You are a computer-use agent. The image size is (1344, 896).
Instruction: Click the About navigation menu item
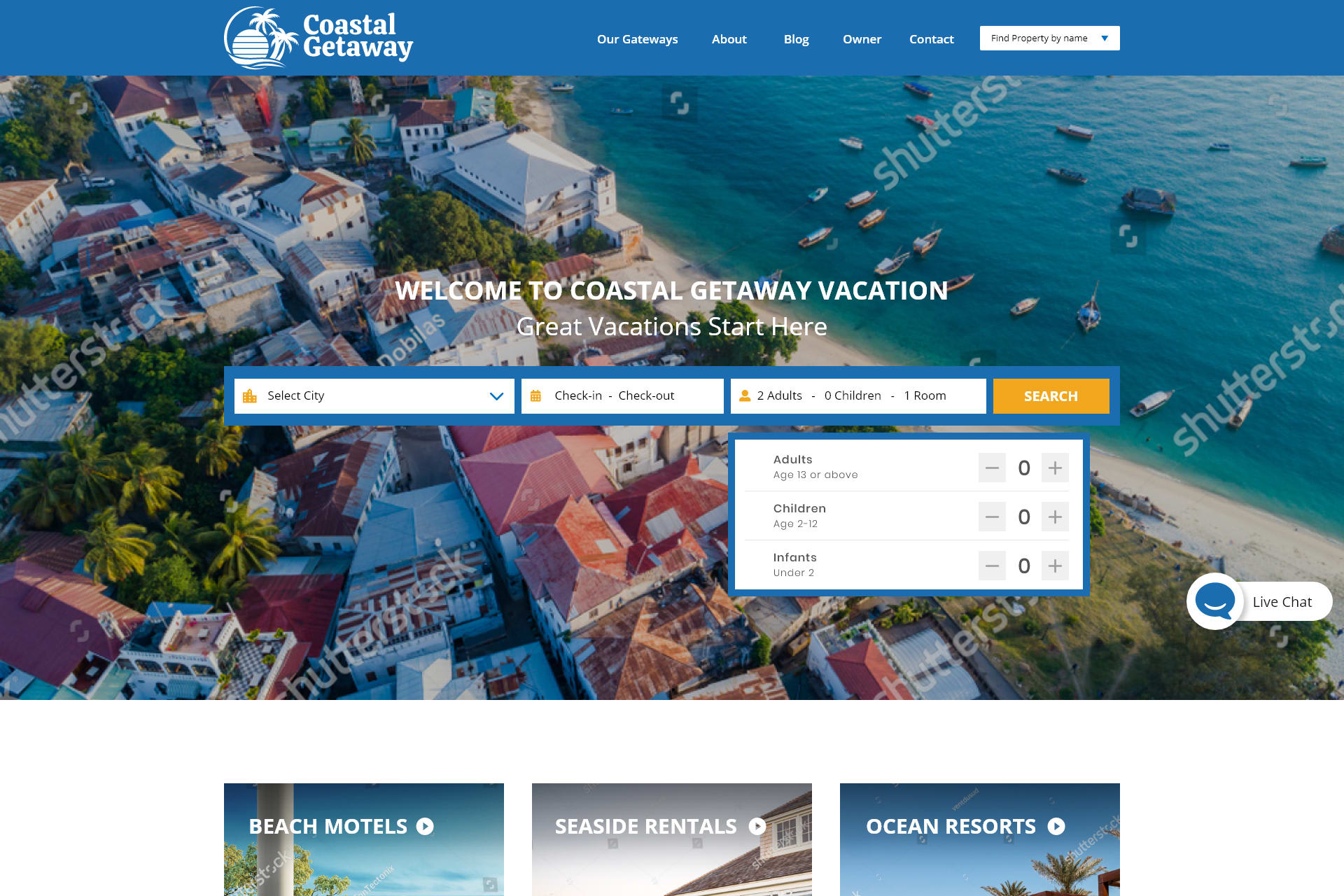[729, 38]
